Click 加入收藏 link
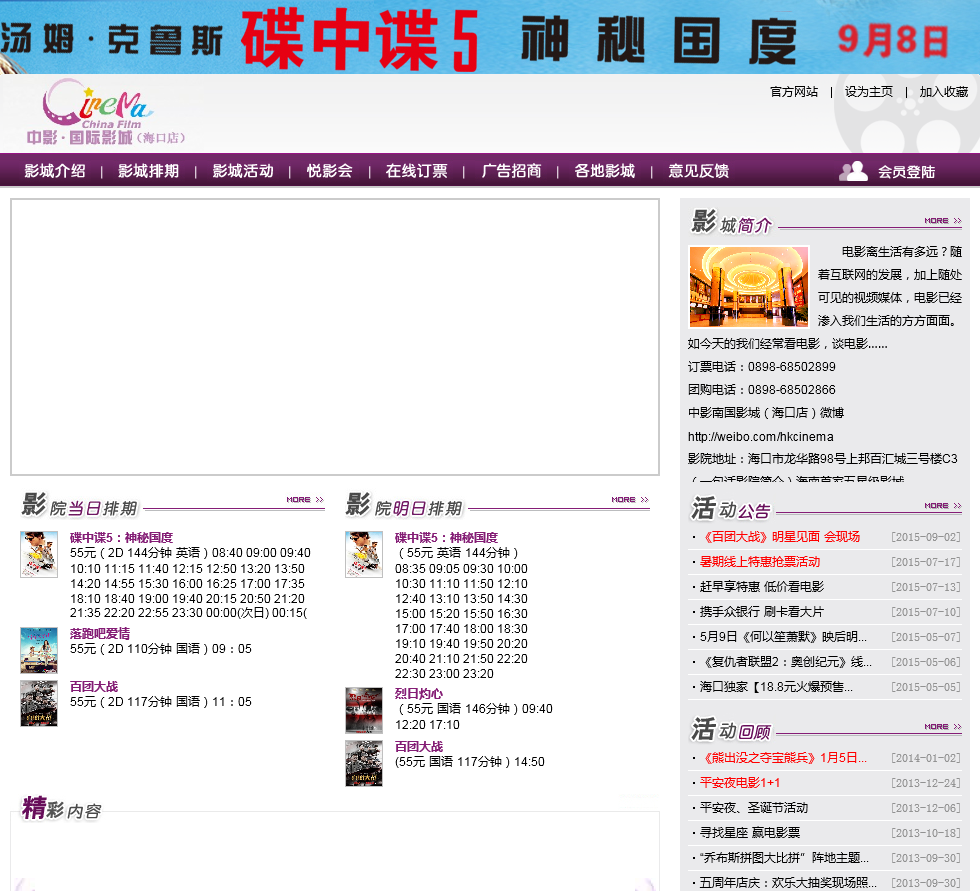The height and width of the screenshot is (891, 980). (944, 92)
